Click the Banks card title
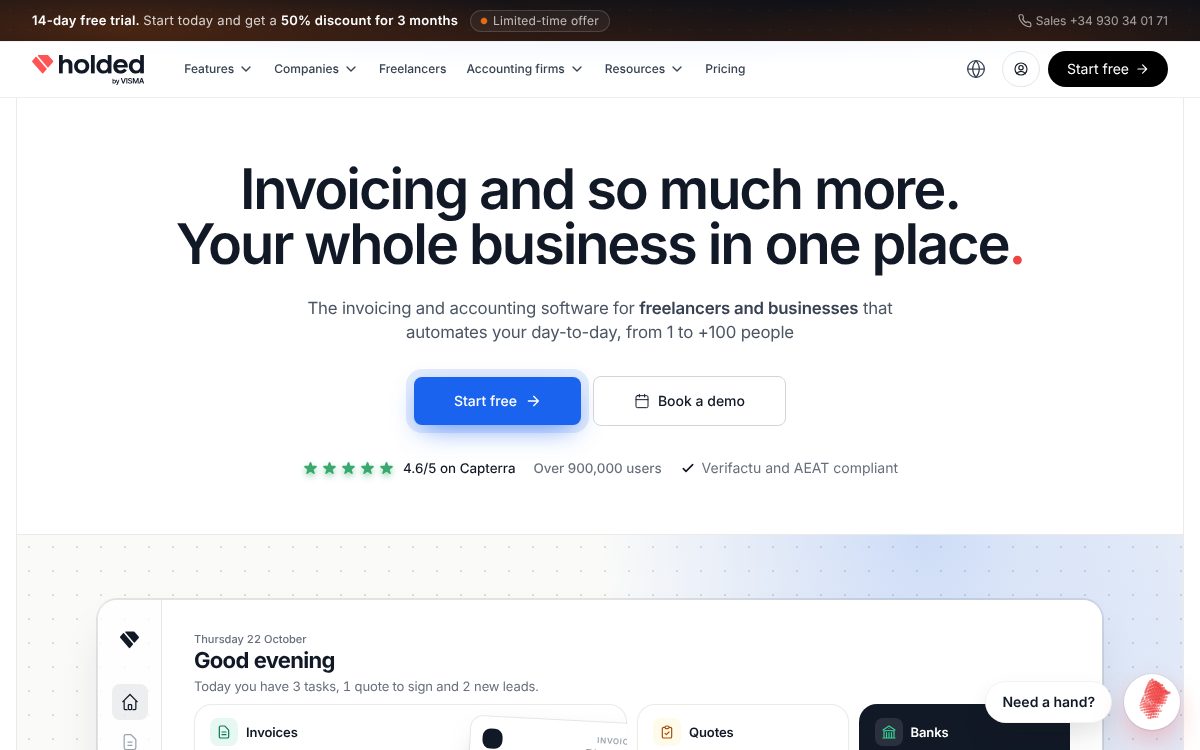Screen dimensions: 1200x750 tap(929, 732)
